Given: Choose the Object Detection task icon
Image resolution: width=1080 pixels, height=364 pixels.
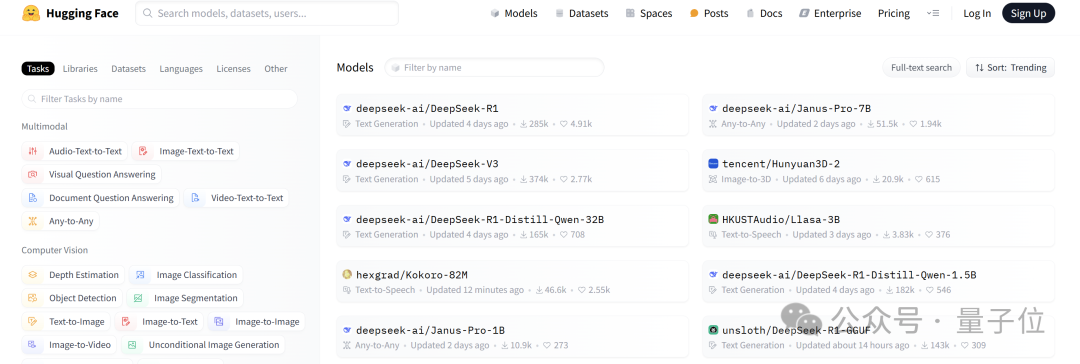Looking at the screenshot, I should 33,299.
